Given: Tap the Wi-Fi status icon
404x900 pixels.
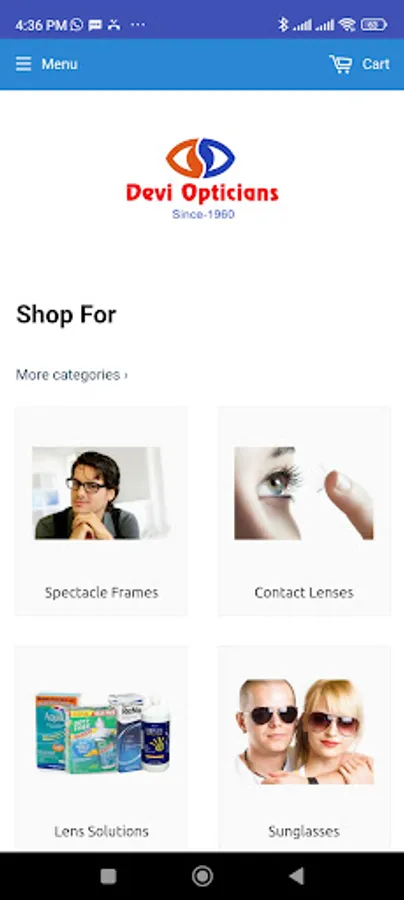Looking at the screenshot, I should (347, 24).
